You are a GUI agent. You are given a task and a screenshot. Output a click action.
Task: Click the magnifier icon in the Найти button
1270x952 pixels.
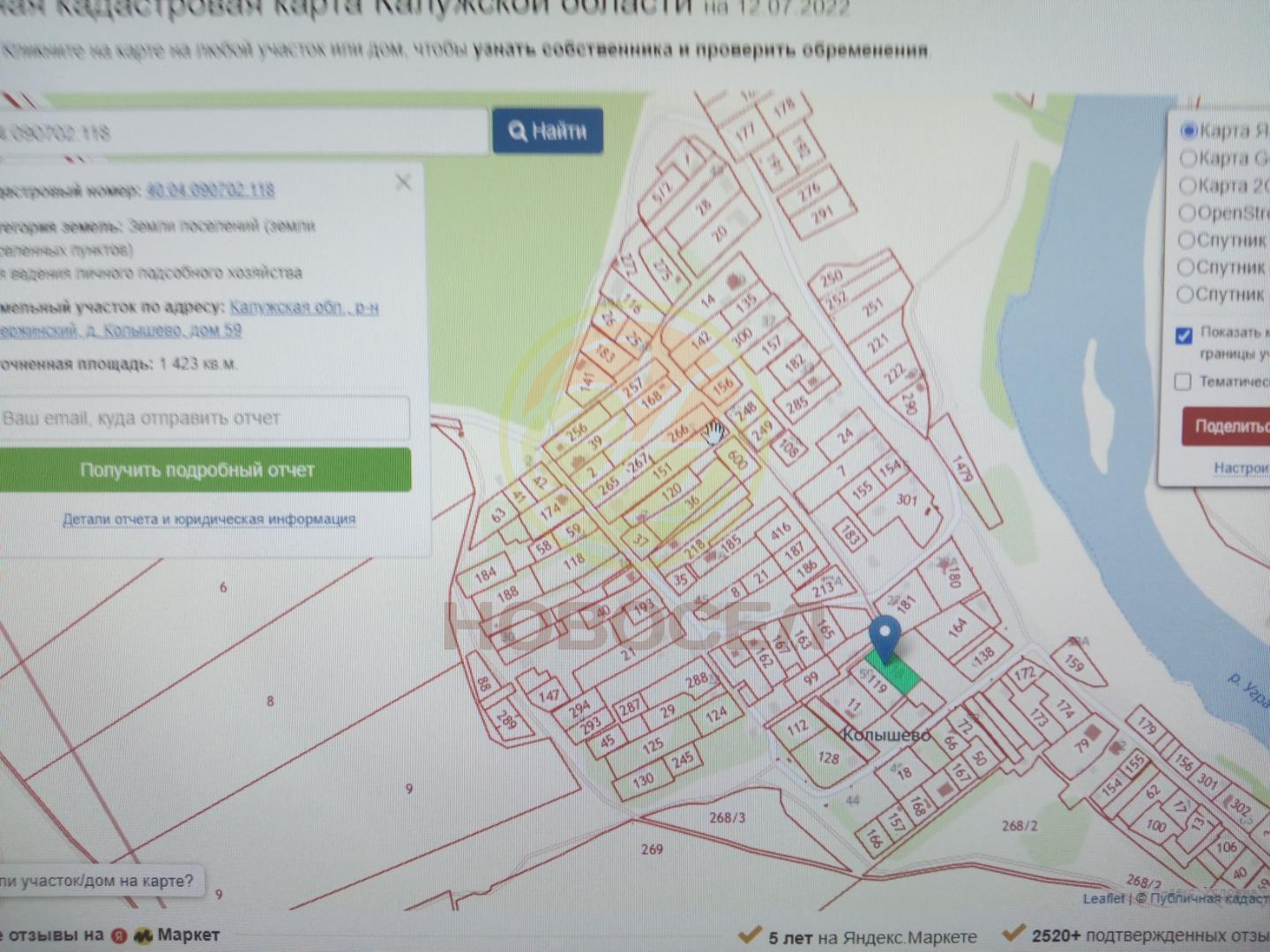[518, 132]
